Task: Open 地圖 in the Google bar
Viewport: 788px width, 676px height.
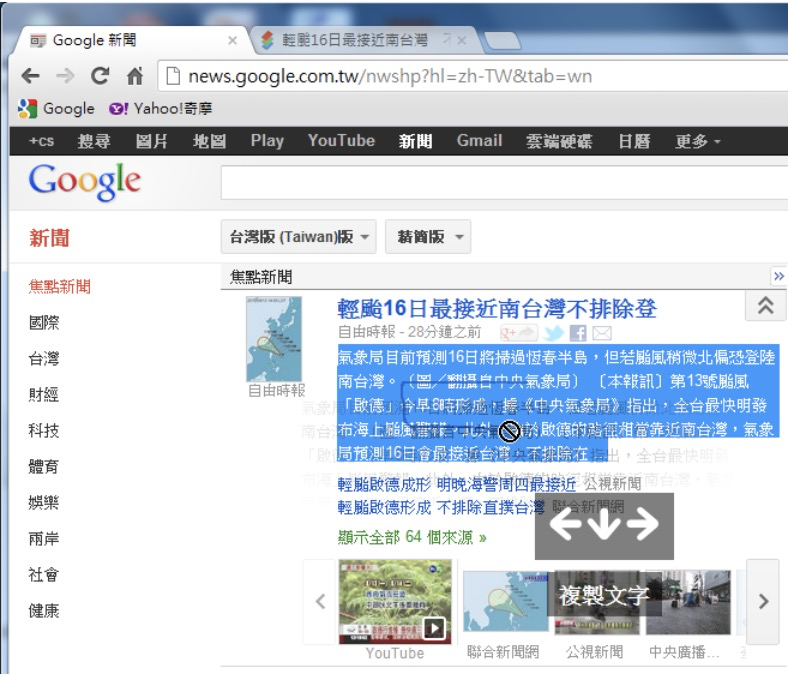Action: (x=209, y=141)
